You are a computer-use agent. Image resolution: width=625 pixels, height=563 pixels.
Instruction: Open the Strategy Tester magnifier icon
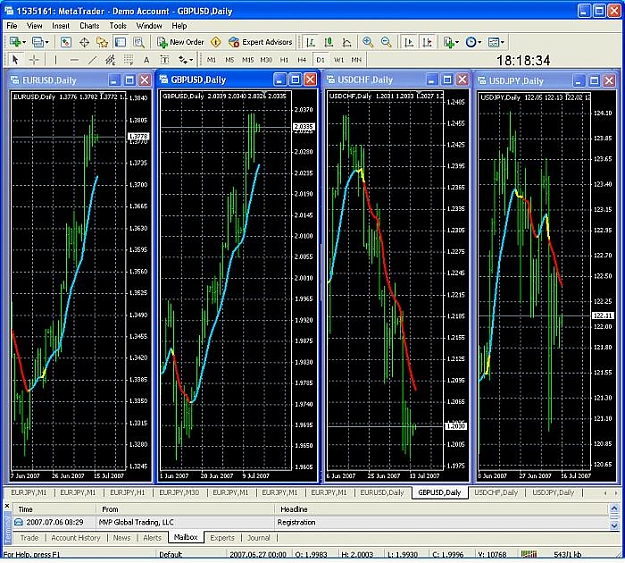pyautogui.click(x=139, y=42)
